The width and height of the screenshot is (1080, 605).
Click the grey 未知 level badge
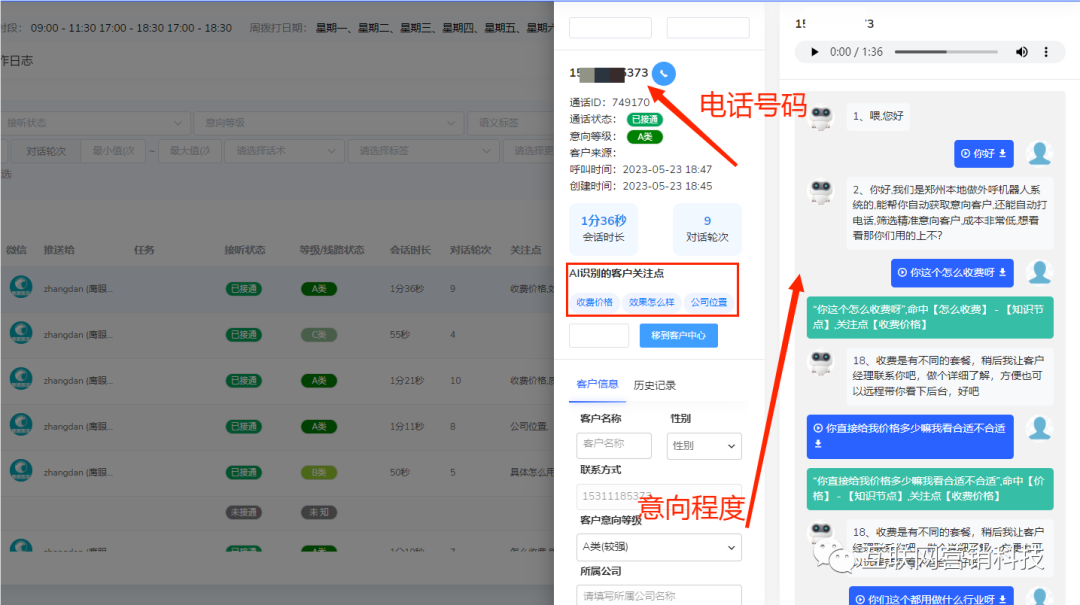coord(319,512)
